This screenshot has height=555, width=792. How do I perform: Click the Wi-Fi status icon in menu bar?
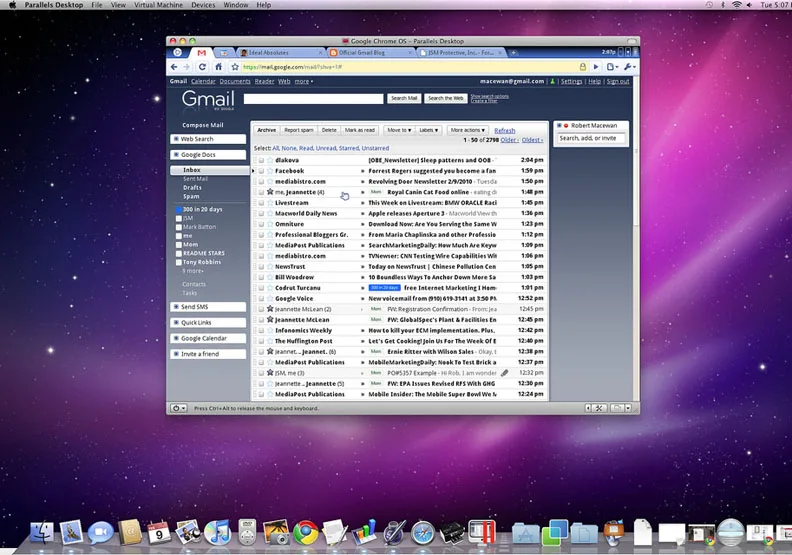coord(736,5)
